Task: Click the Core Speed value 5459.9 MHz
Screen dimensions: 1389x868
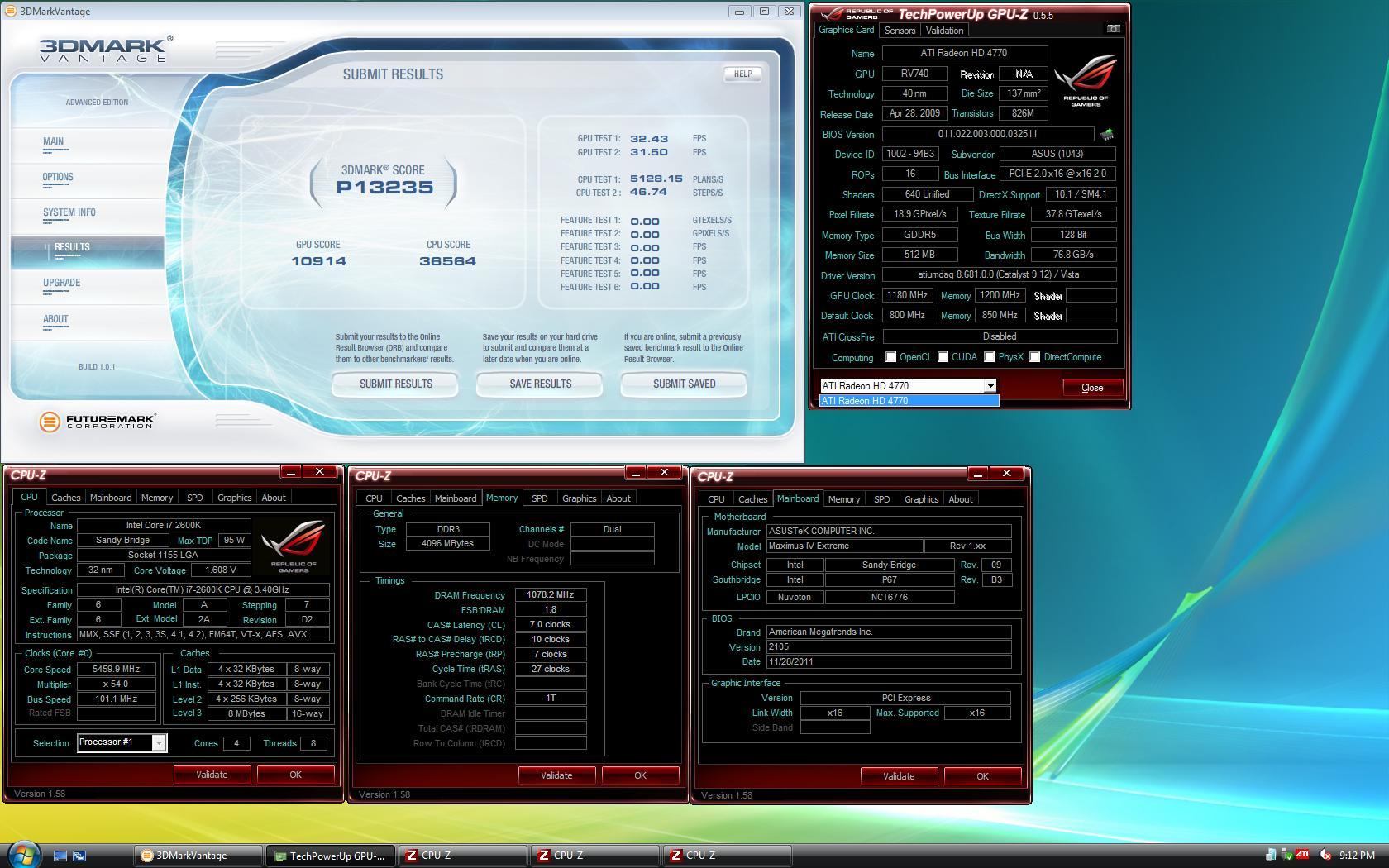Action: (116, 670)
